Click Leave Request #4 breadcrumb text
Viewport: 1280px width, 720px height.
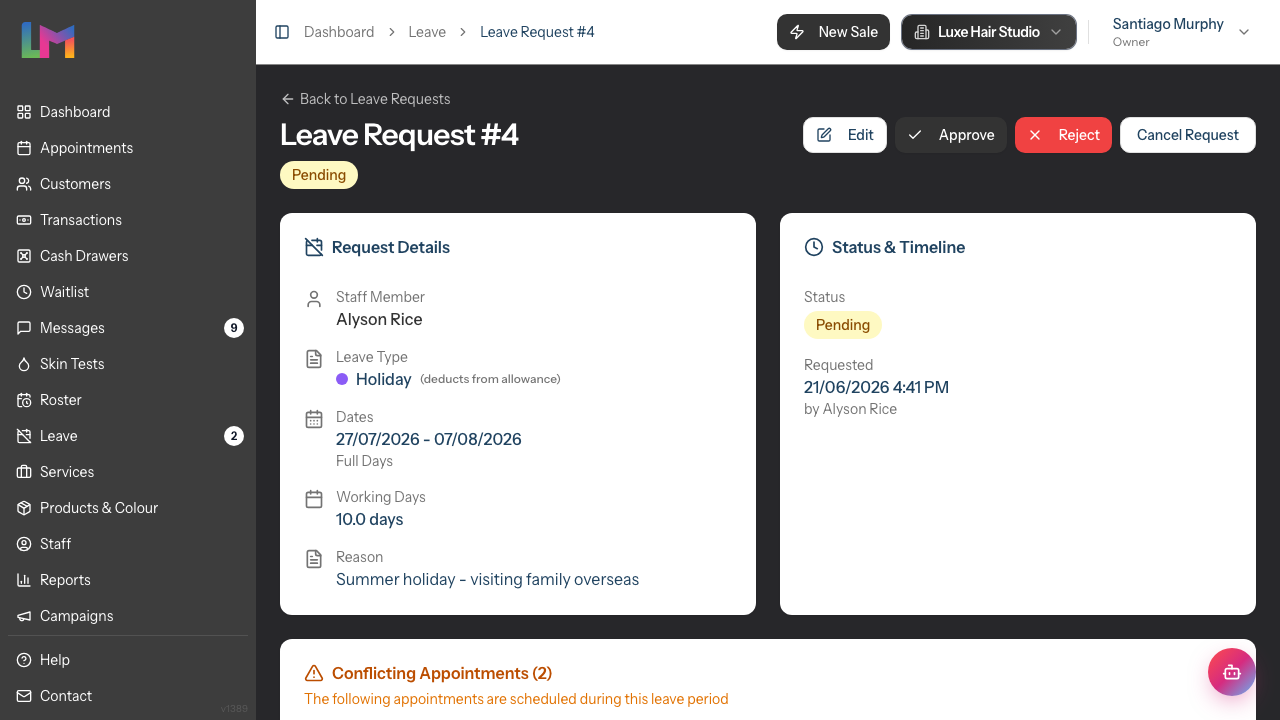[537, 32]
